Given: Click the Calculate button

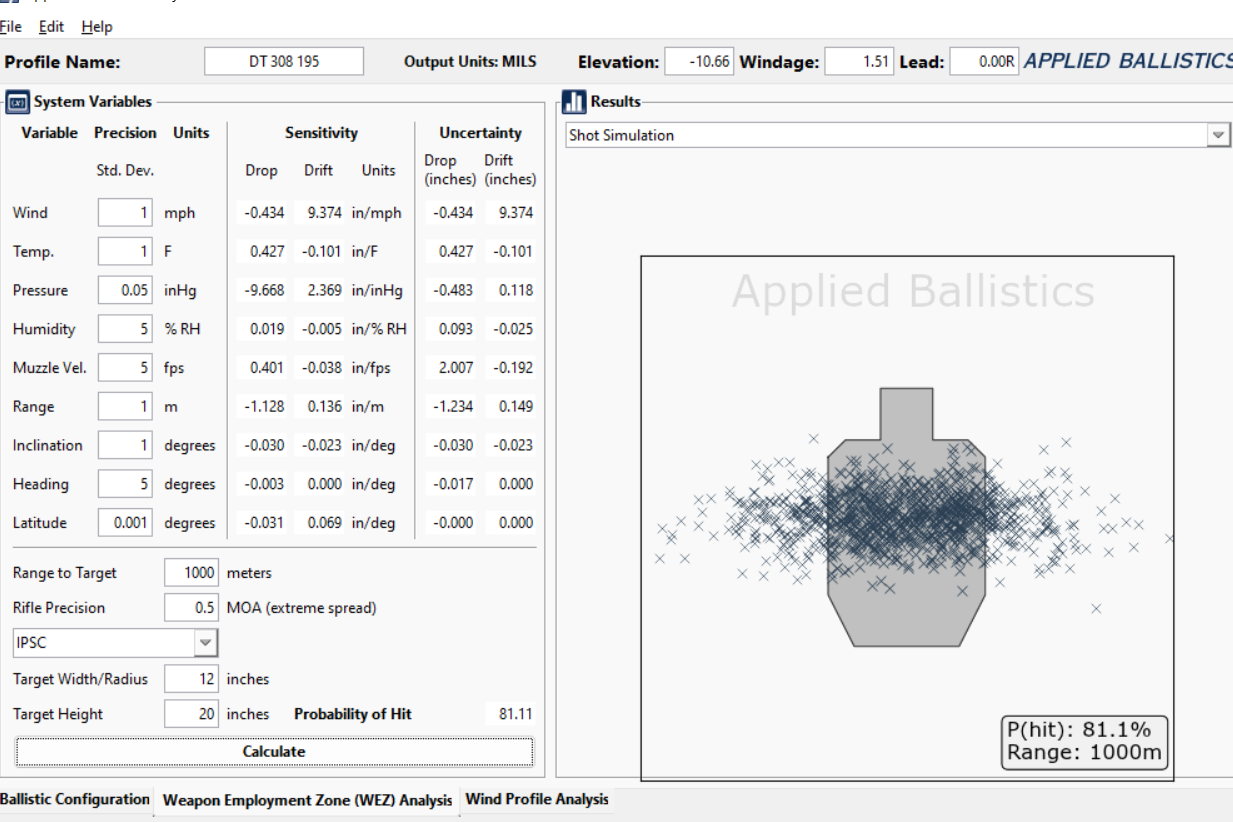Looking at the screenshot, I should 274,751.
